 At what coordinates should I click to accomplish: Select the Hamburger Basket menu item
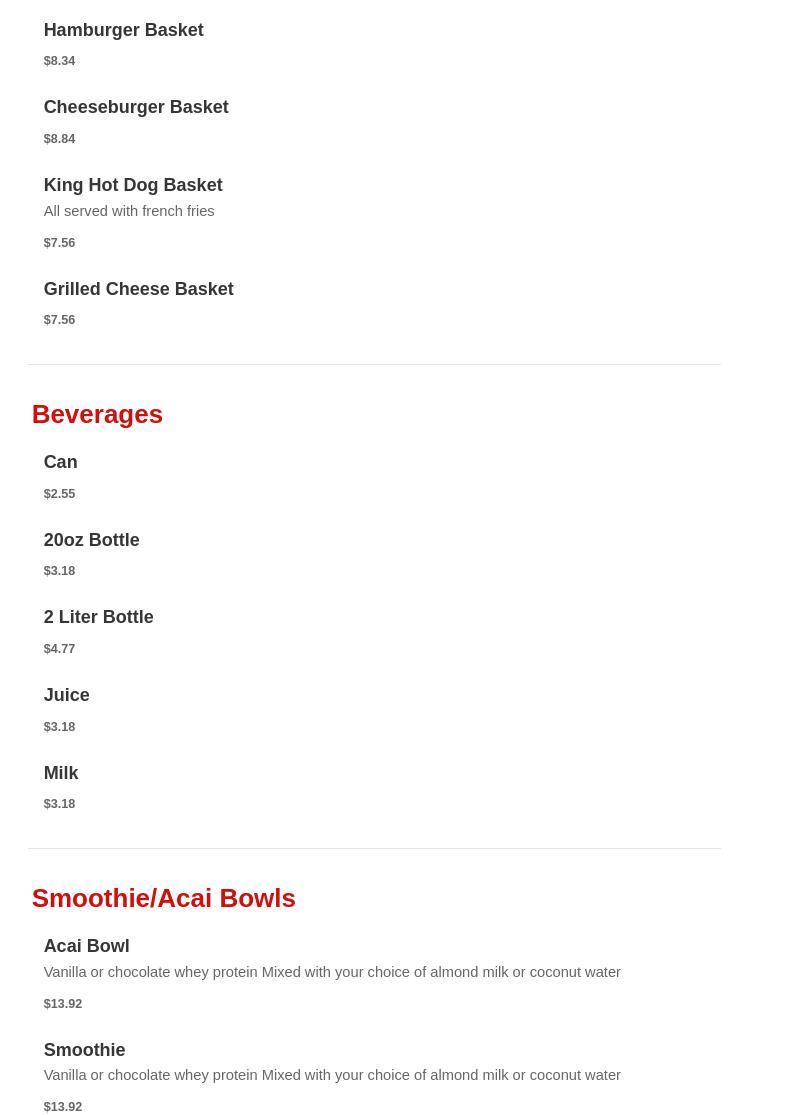click(123, 30)
